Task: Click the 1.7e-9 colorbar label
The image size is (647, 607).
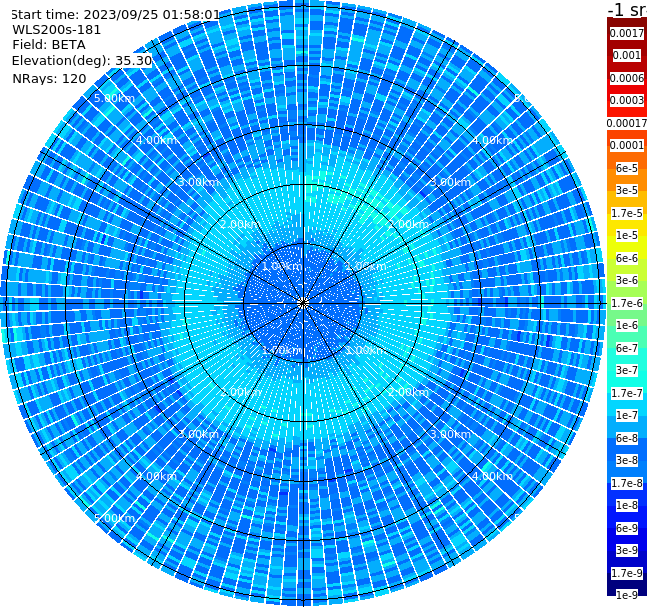Action: [x=627, y=573]
